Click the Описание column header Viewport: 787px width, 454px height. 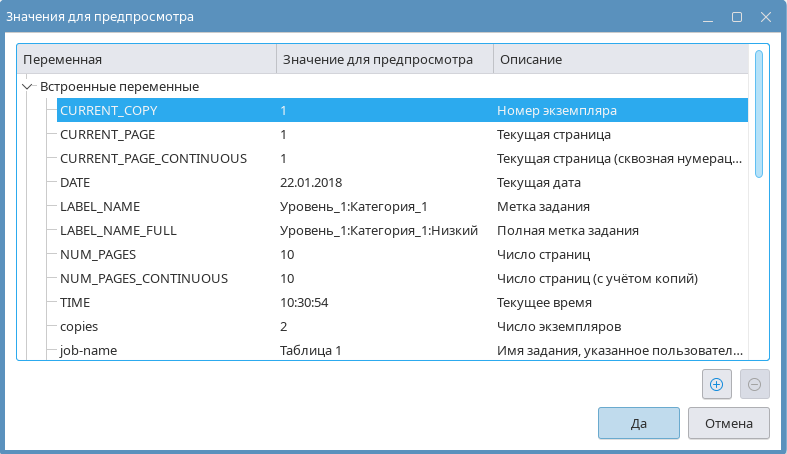click(x=620, y=60)
